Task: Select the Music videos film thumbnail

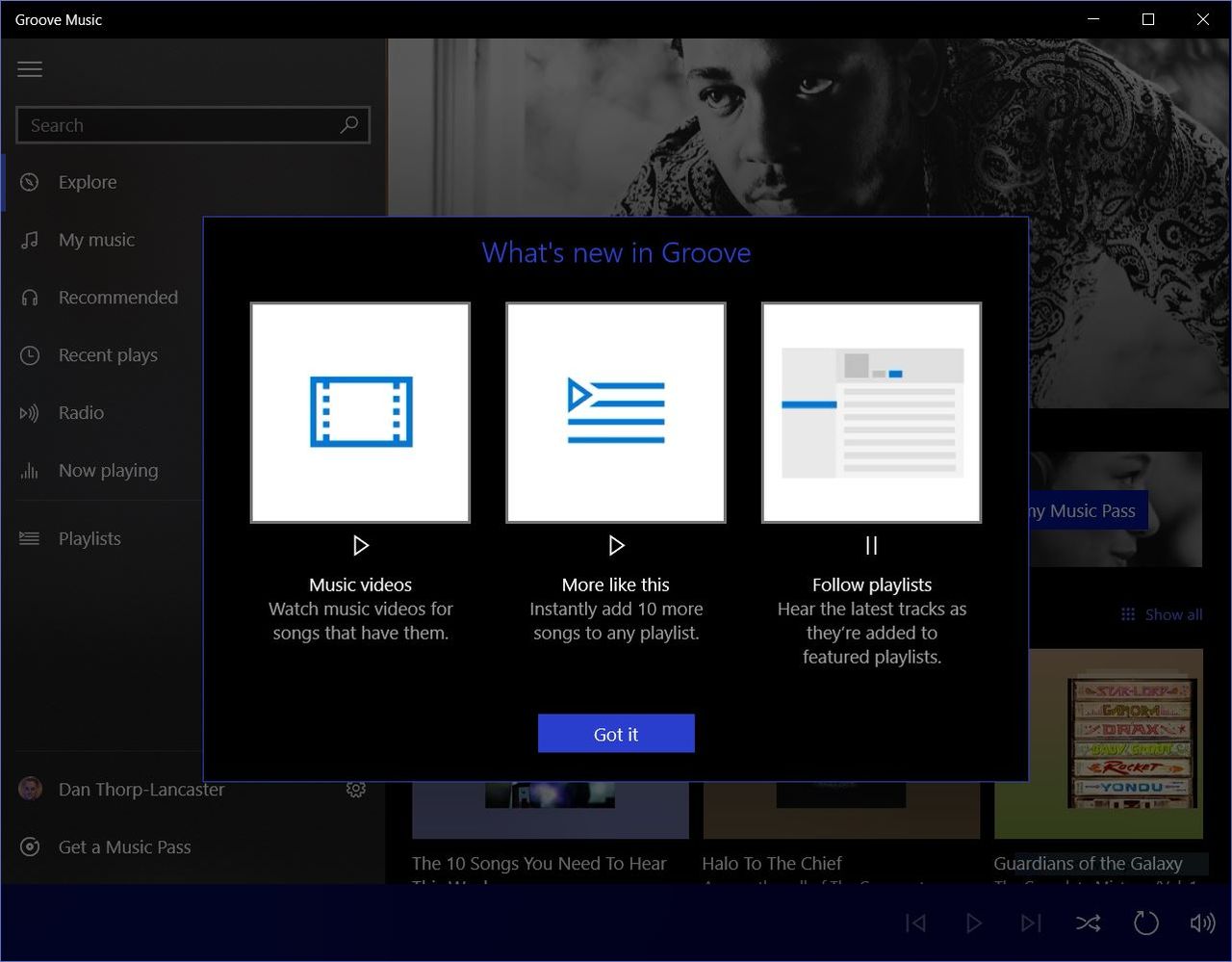Action: tap(361, 413)
